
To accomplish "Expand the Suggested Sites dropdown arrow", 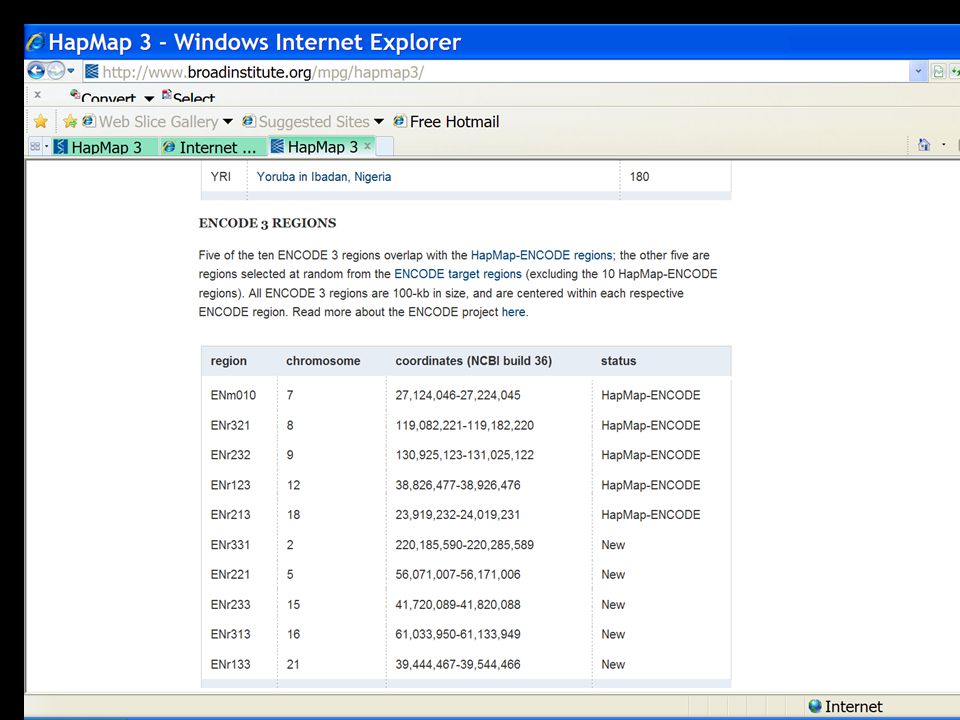I will pos(378,121).
